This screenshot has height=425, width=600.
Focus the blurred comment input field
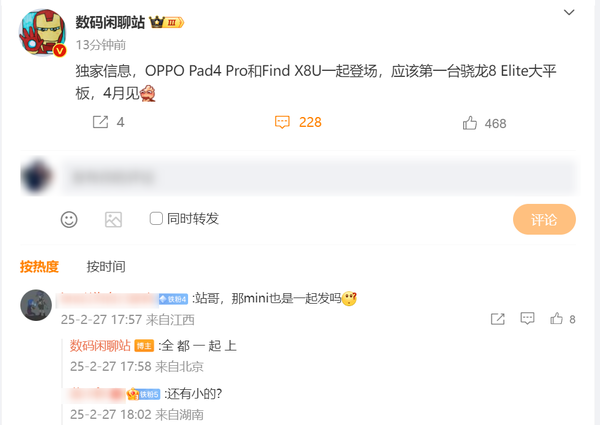pyautogui.click(x=318, y=177)
